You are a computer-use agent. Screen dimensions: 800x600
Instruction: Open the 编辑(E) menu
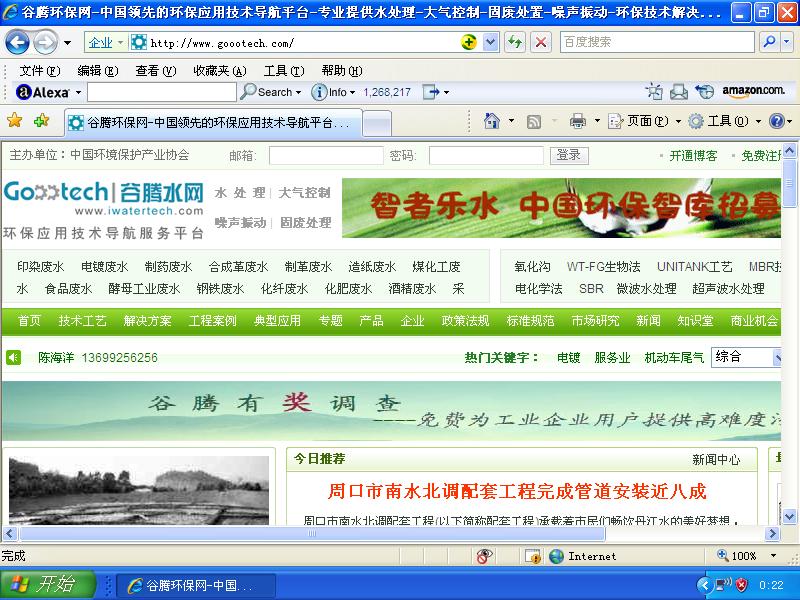[x=98, y=70]
